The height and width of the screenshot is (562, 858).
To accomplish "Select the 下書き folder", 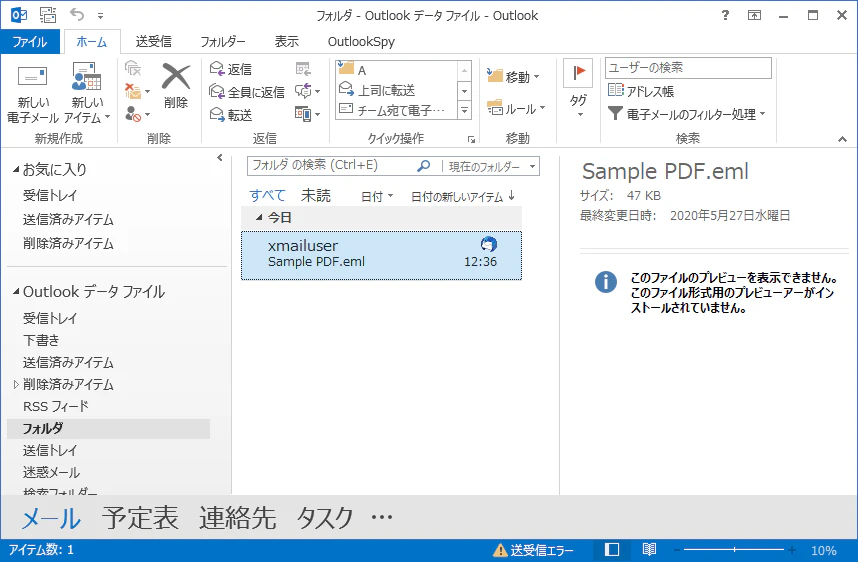I will pos(41,340).
